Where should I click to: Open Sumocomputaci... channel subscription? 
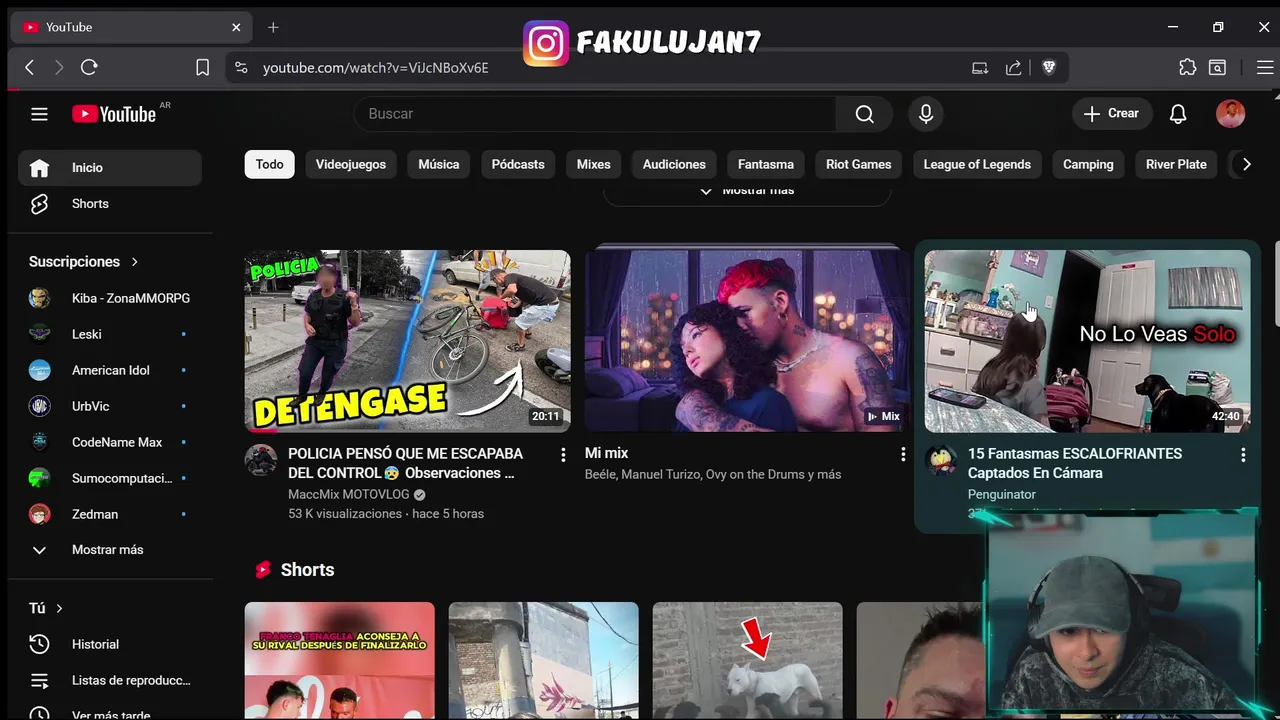click(110, 478)
